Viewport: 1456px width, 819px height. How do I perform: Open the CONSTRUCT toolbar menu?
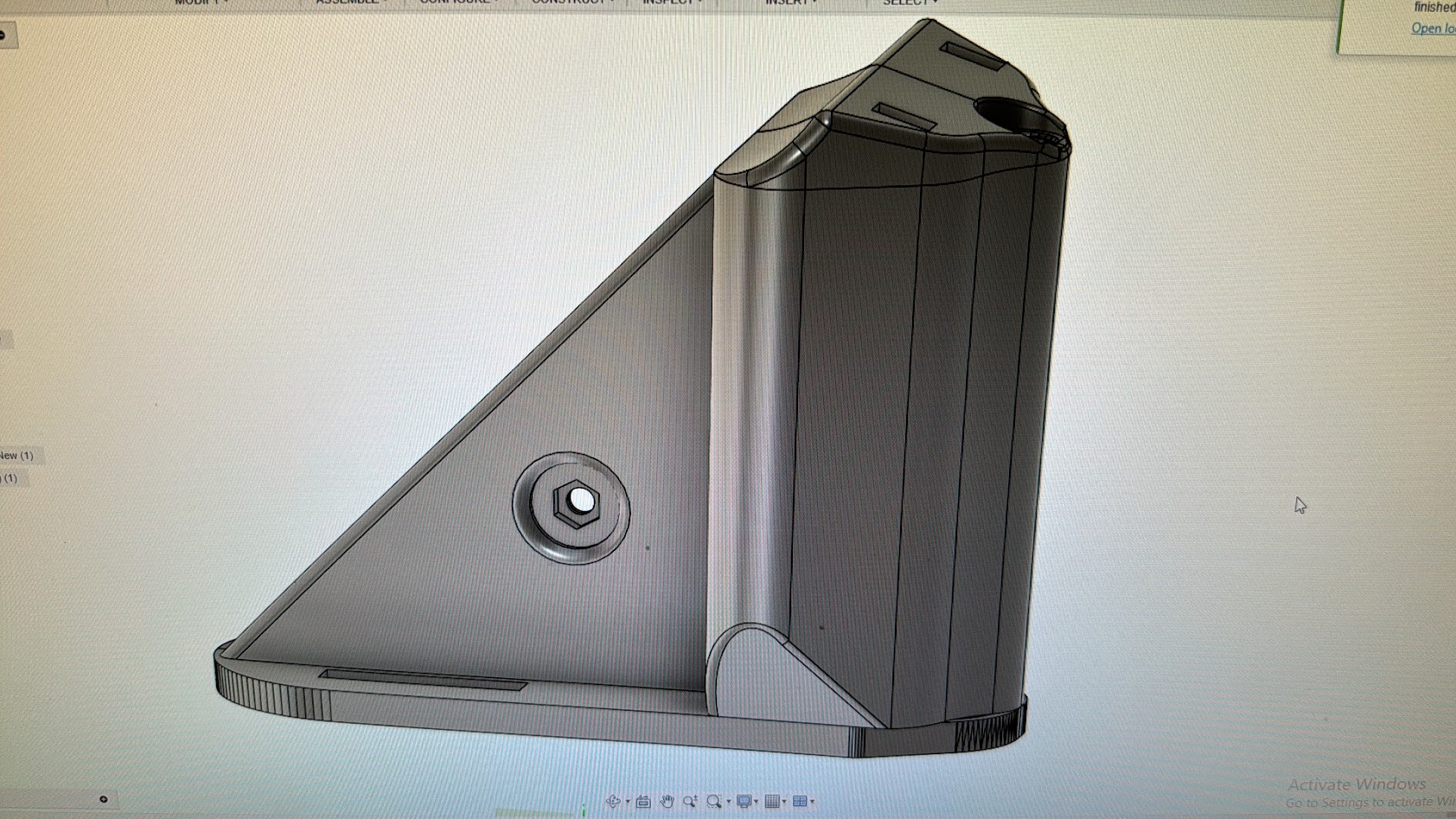(x=572, y=3)
